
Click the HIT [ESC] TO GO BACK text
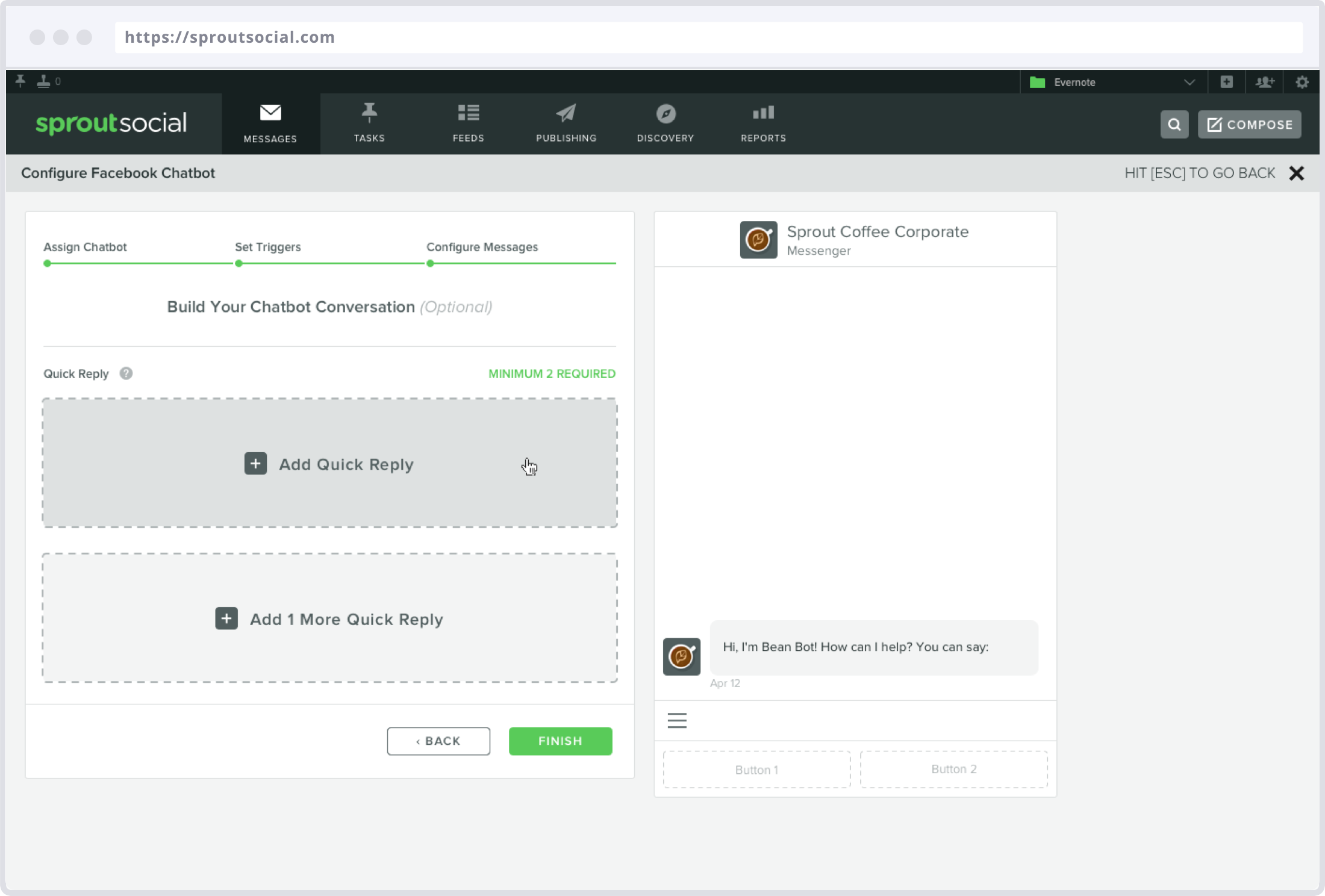(1200, 173)
